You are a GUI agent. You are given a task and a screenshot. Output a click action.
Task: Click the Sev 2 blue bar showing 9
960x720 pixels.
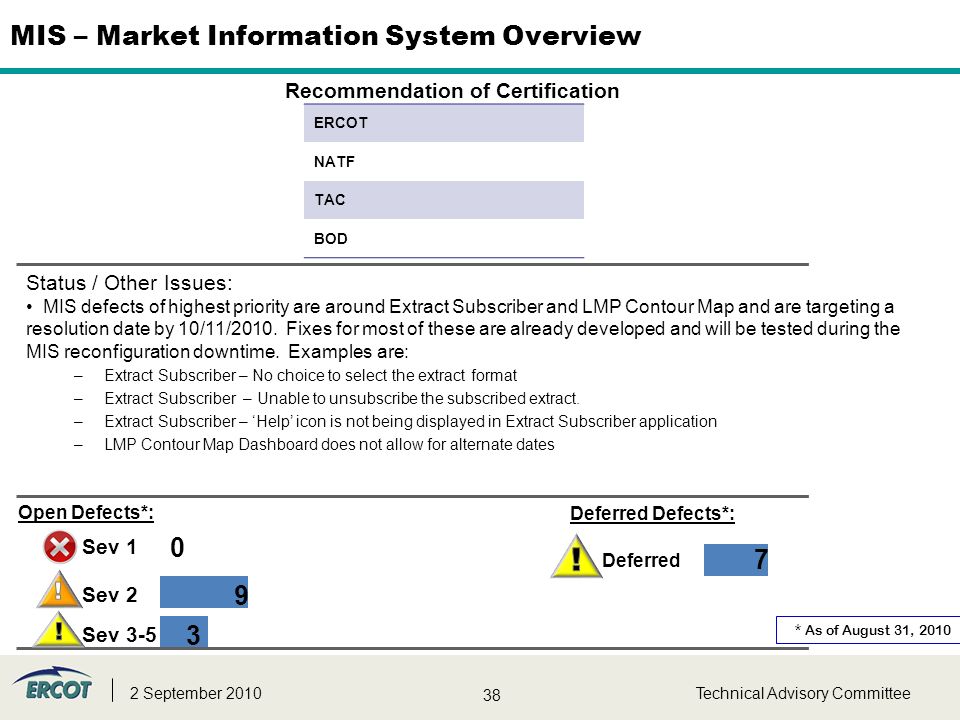point(204,592)
